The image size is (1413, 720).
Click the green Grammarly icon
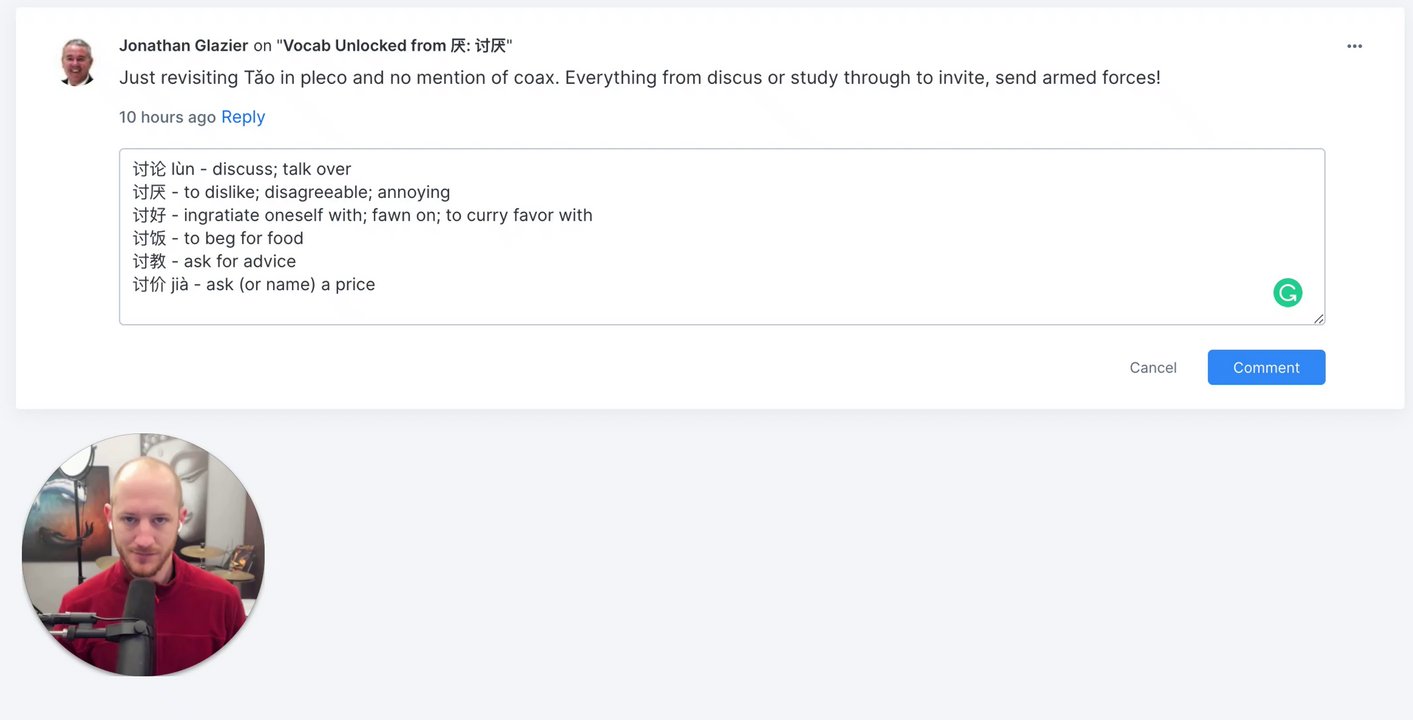(1287, 292)
